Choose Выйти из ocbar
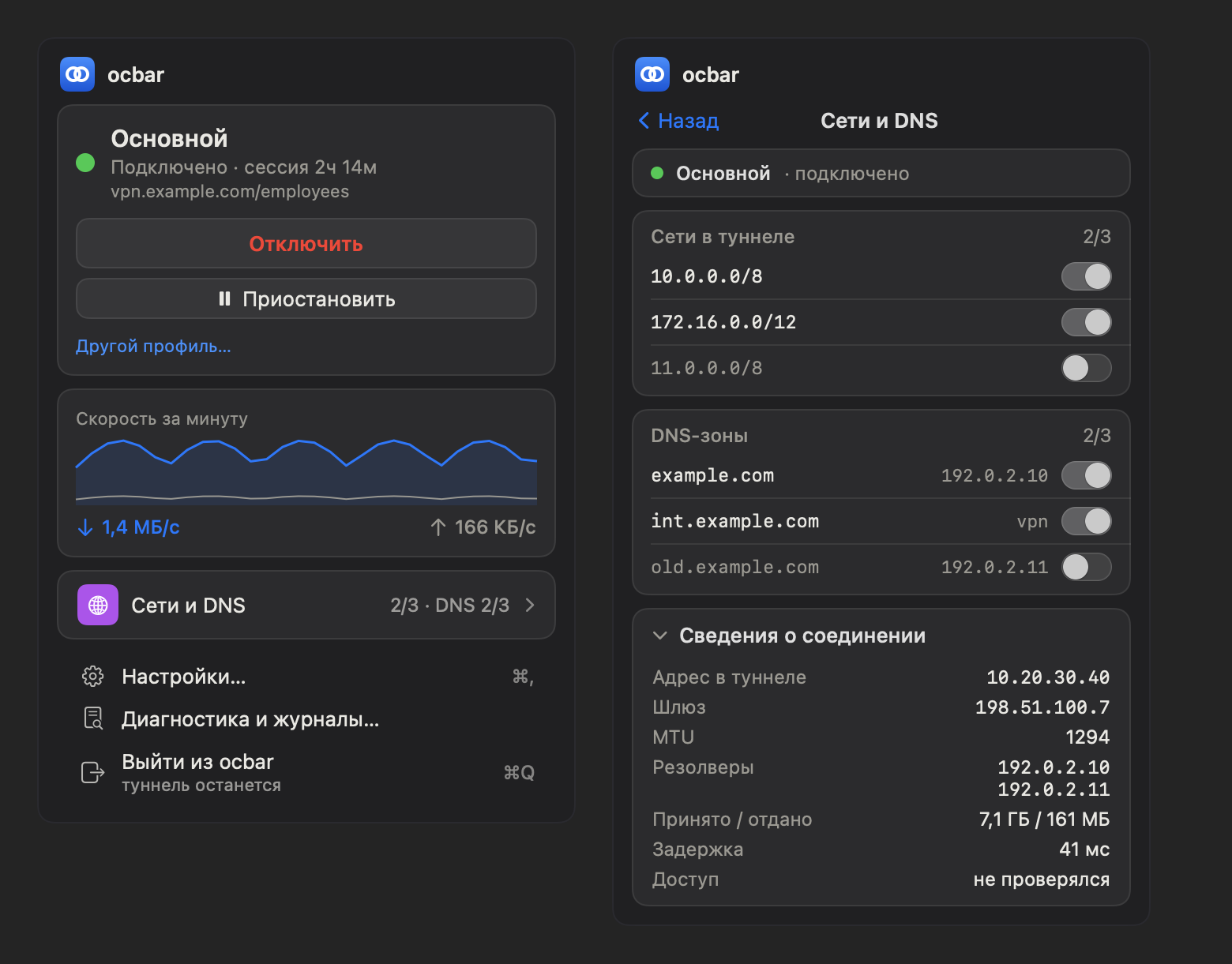The height and width of the screenshot is (964, 1232). (x=306, y=772)
